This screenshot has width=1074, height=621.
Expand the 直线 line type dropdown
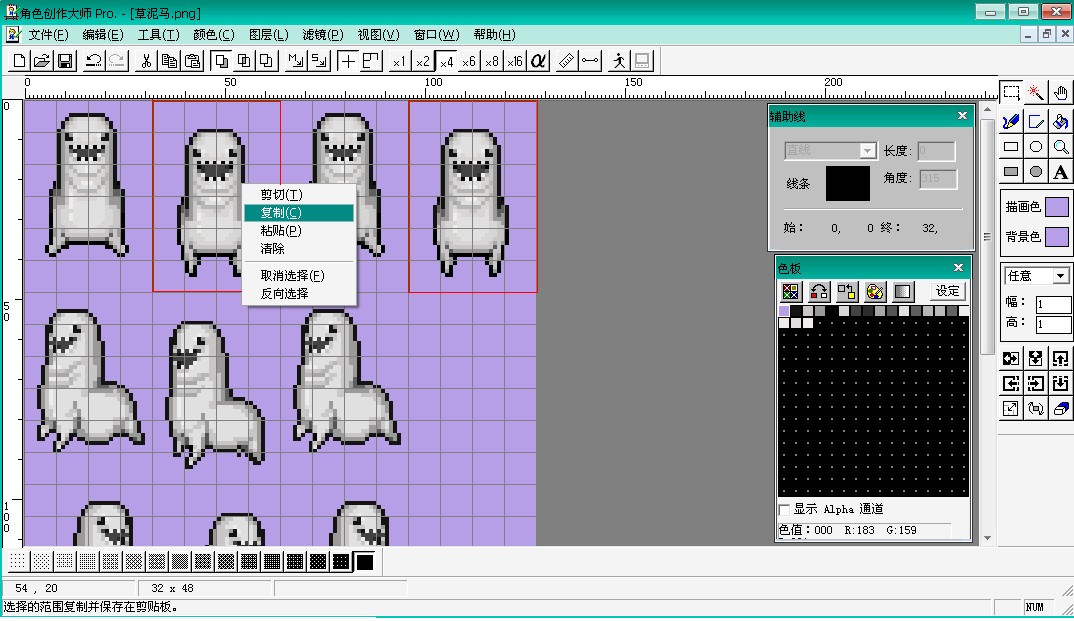[867, 150]
